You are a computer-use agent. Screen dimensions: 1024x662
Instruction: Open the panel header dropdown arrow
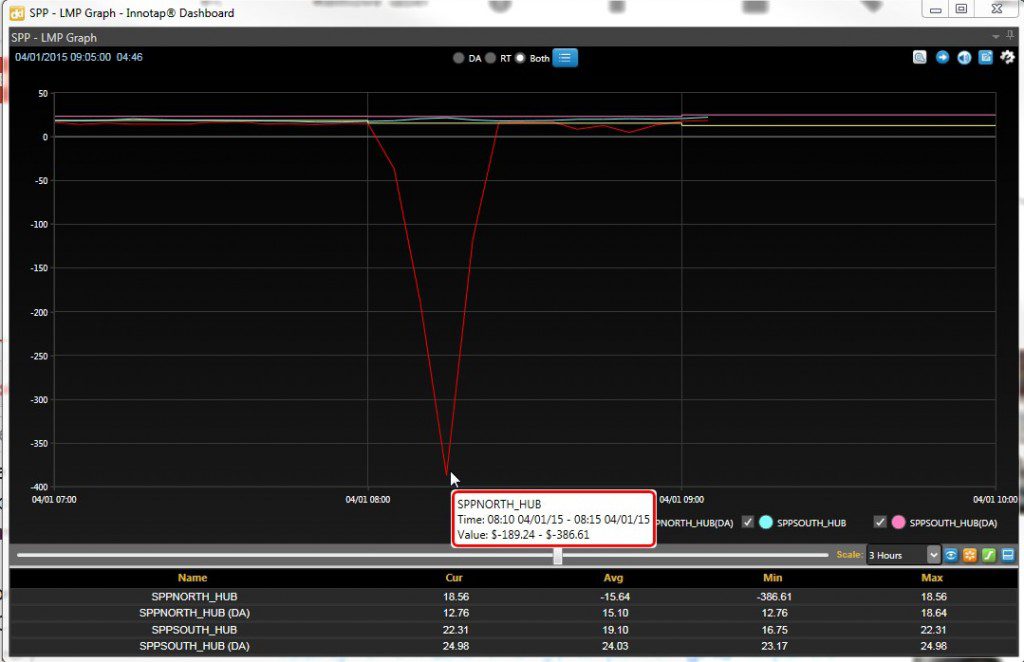point(996,37)
